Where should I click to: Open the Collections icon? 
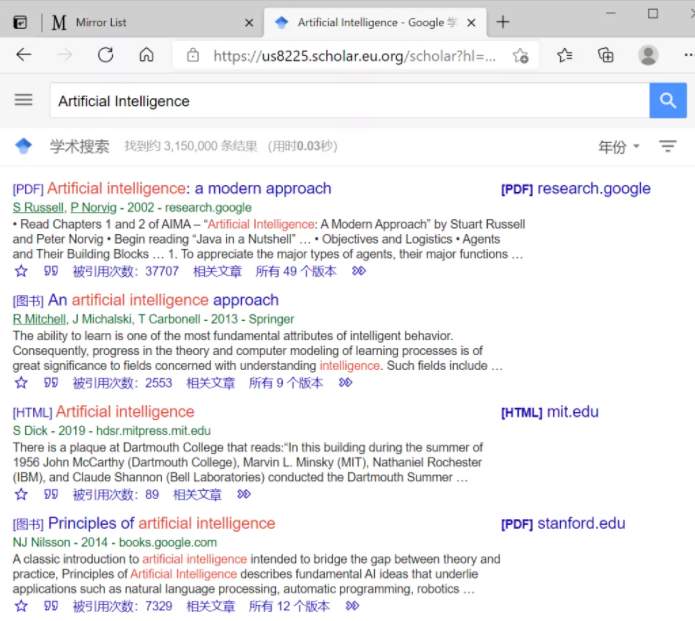605,55
